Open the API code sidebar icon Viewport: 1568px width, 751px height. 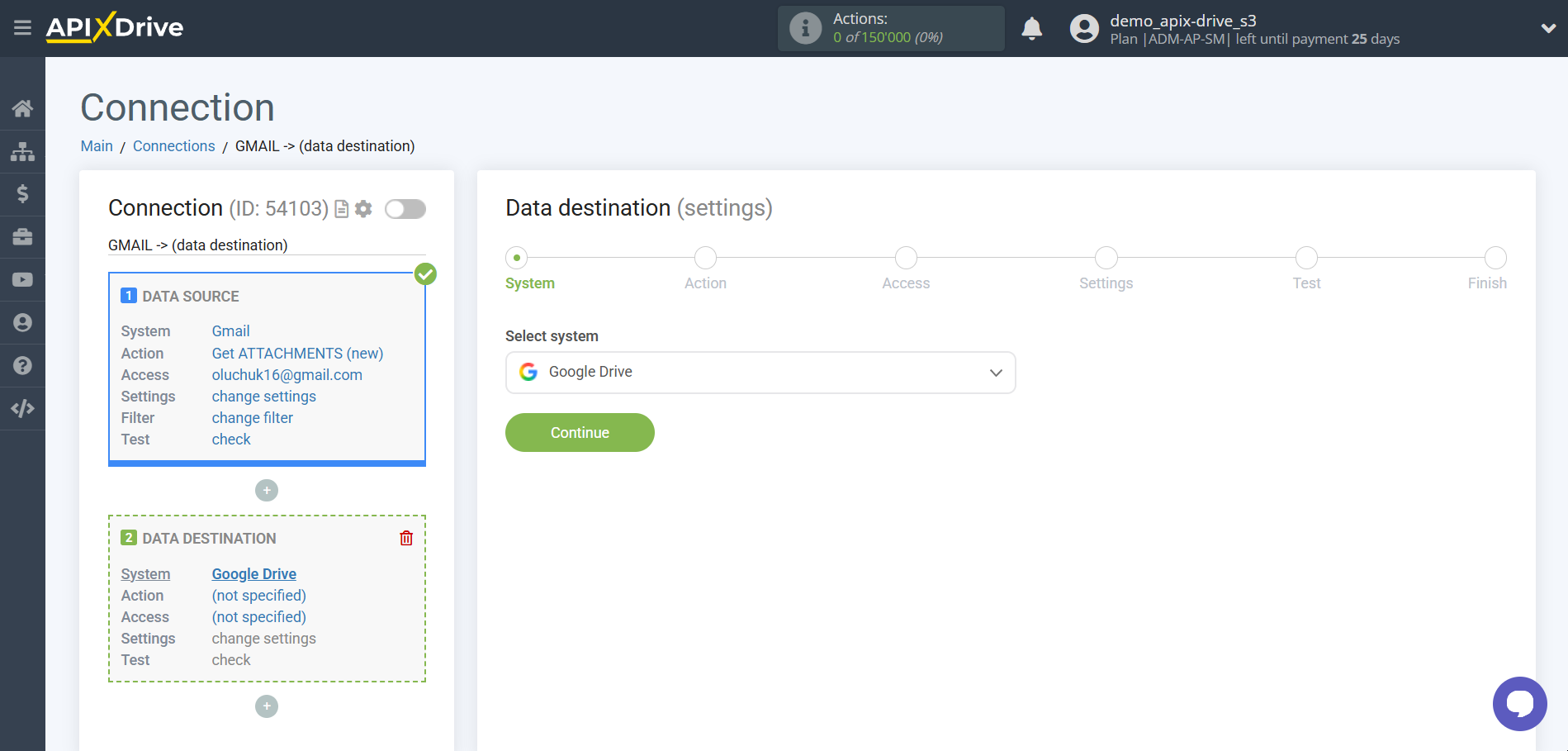click(22, 408)
